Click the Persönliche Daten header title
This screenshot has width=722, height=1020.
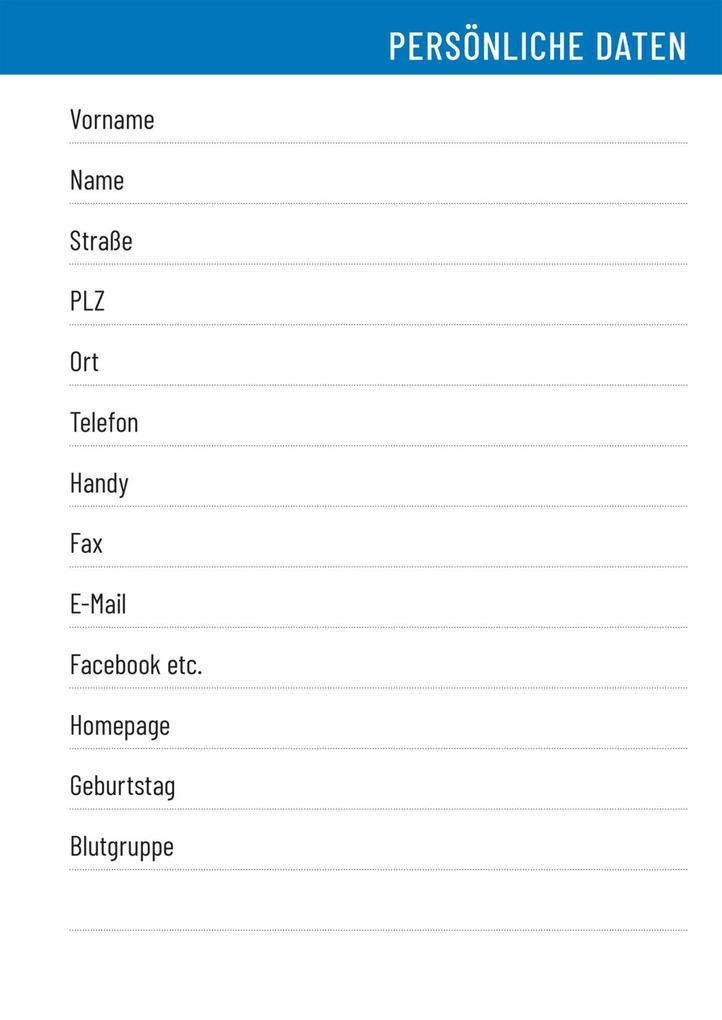click(537, 46)
